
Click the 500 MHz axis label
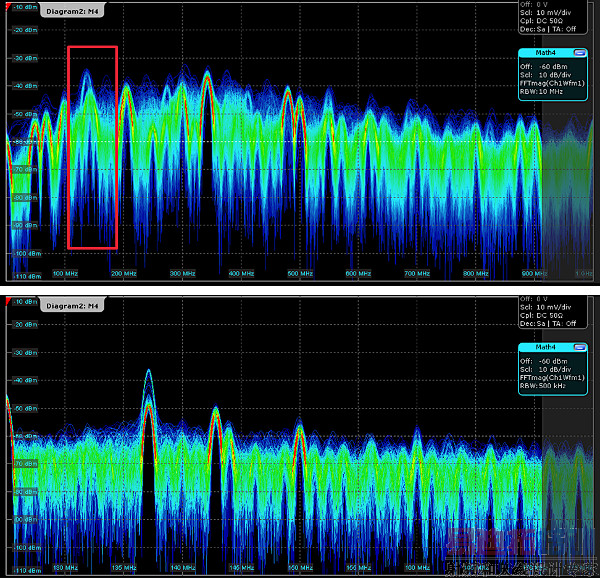[x=300, y=274]
